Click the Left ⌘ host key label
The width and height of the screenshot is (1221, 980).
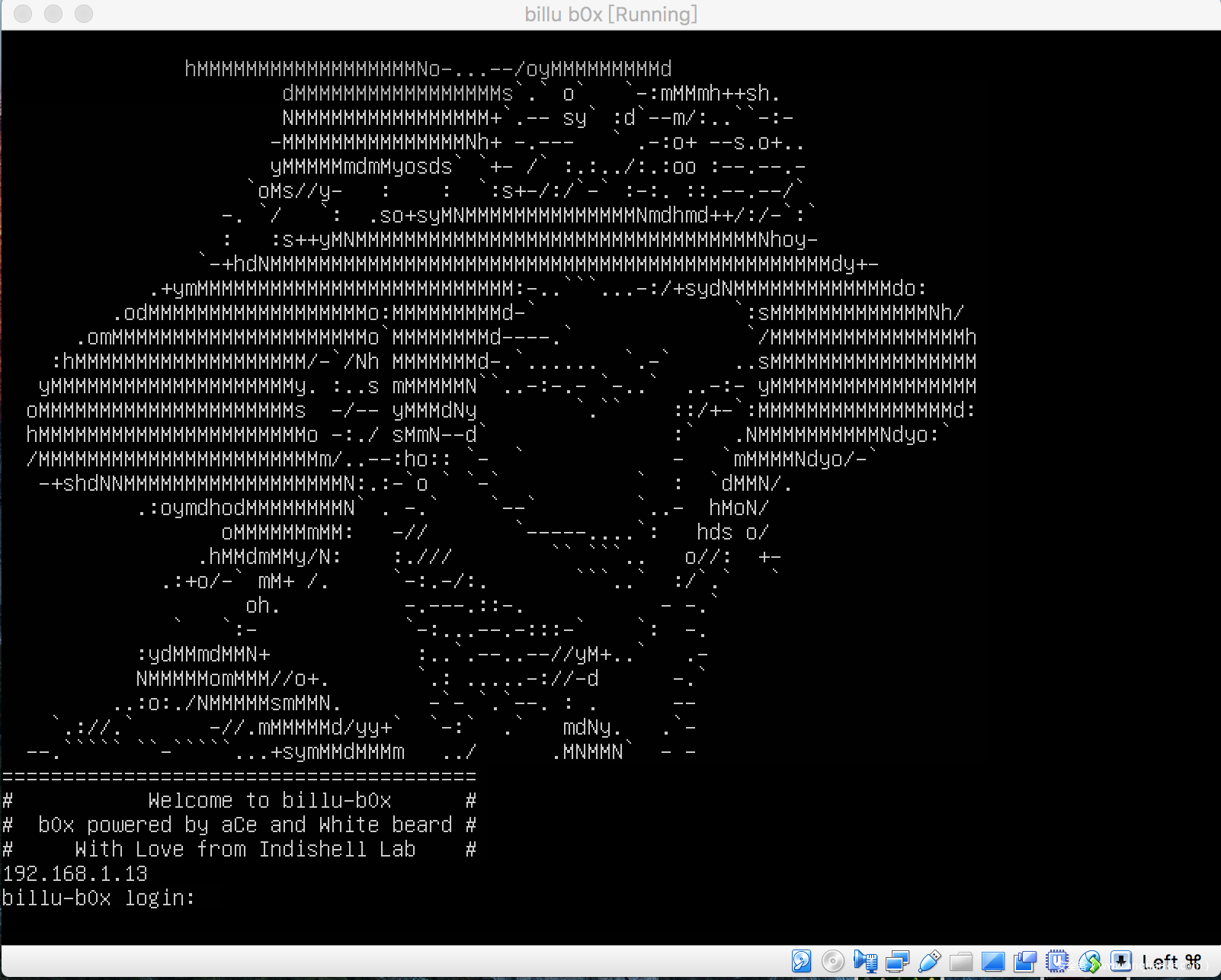pyautogui.click(x=1171, y=962)
